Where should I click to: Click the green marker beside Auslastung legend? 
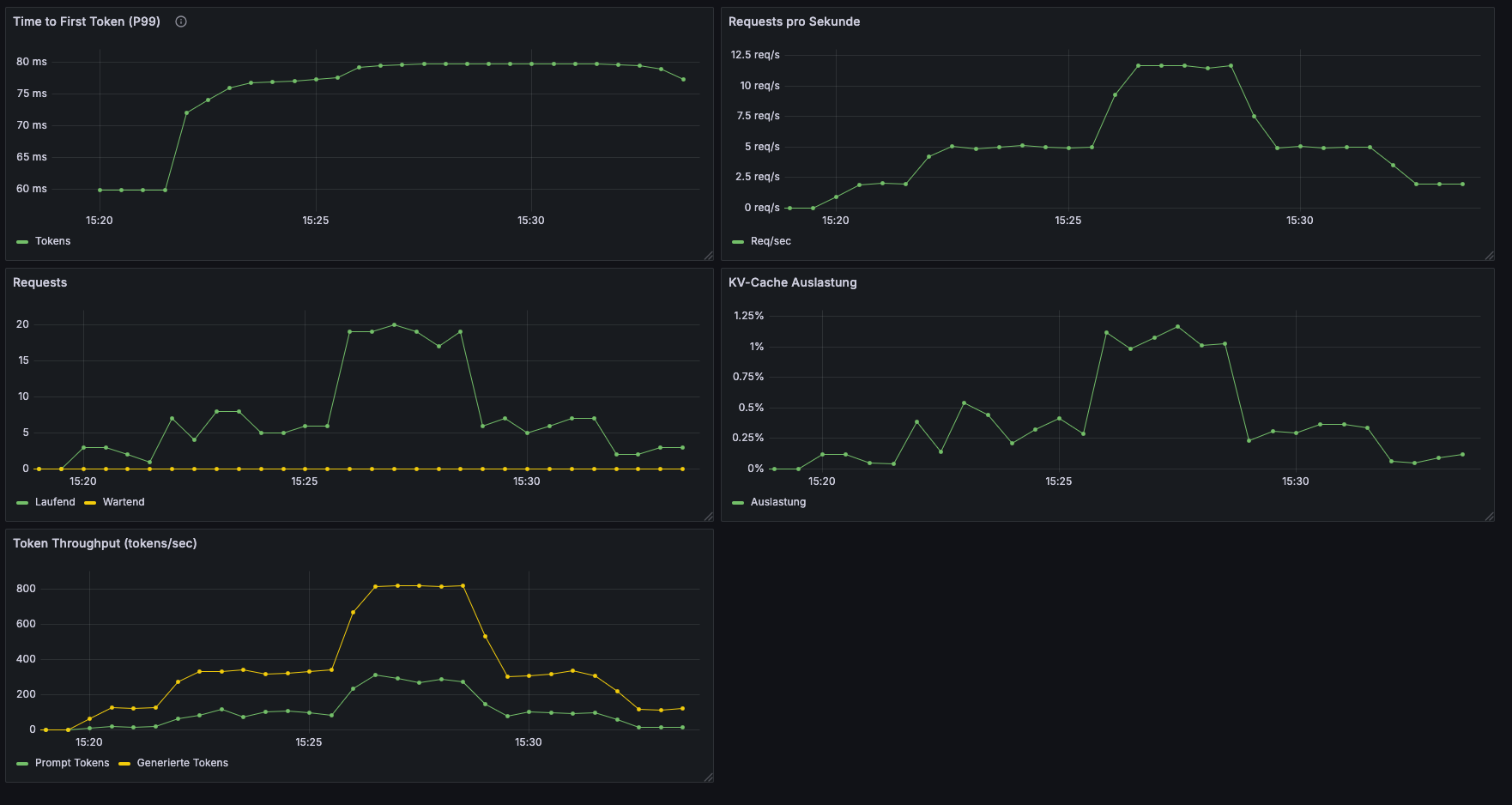(740, 501)
